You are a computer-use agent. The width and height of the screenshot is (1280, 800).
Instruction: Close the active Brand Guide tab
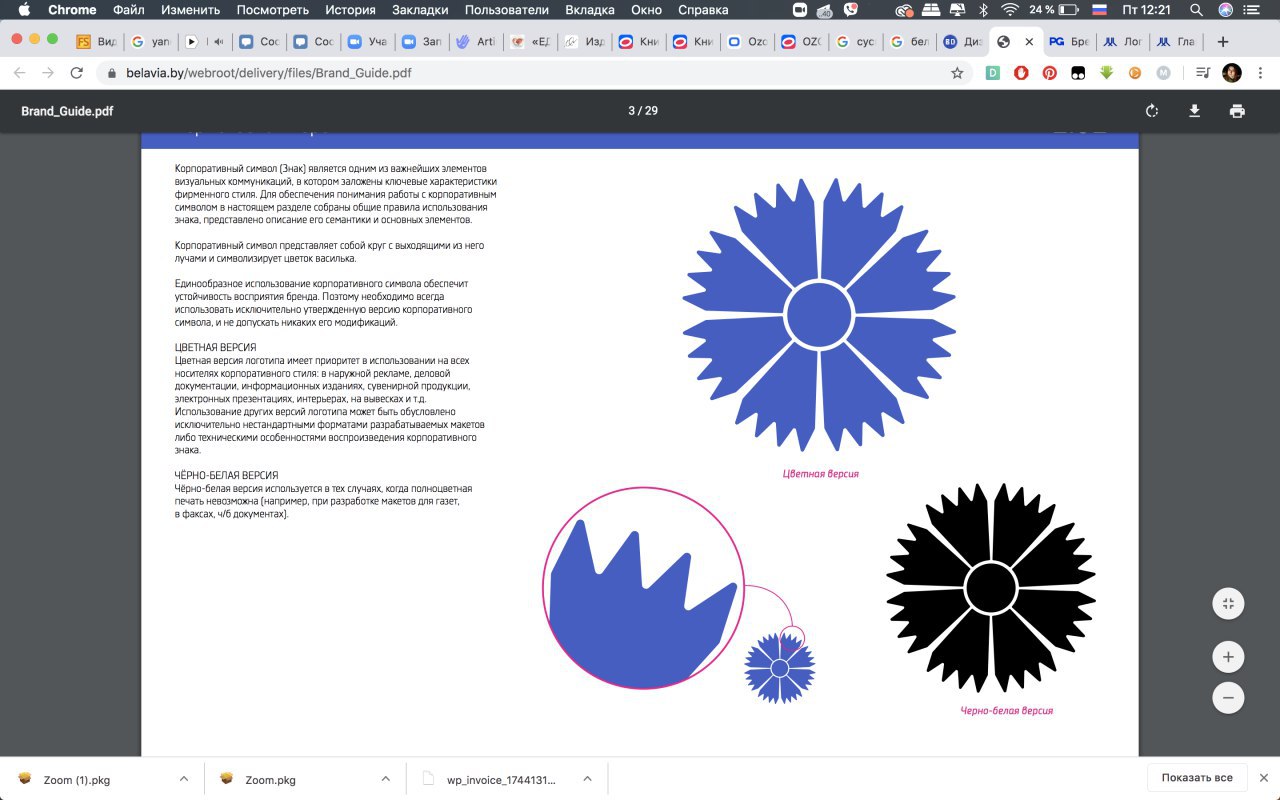pyautogui.click(x=1029, y=42)
